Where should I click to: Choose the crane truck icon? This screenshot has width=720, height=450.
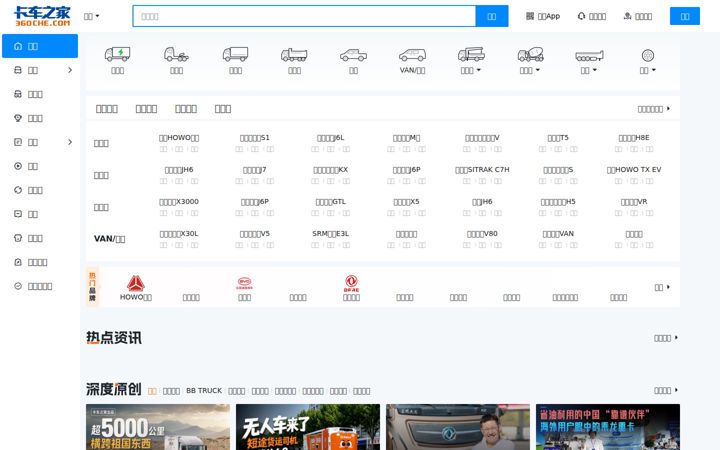tap(471, 54)
